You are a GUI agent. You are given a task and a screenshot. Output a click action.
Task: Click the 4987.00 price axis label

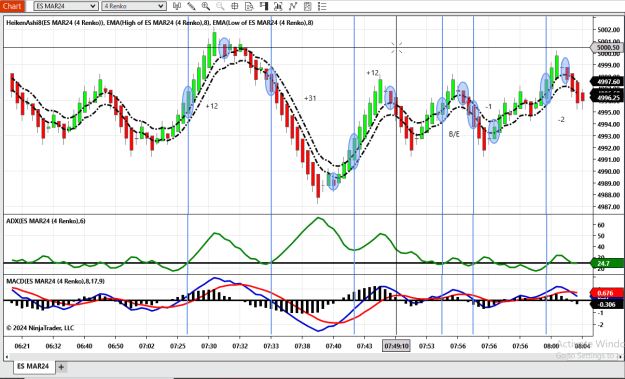609,207
